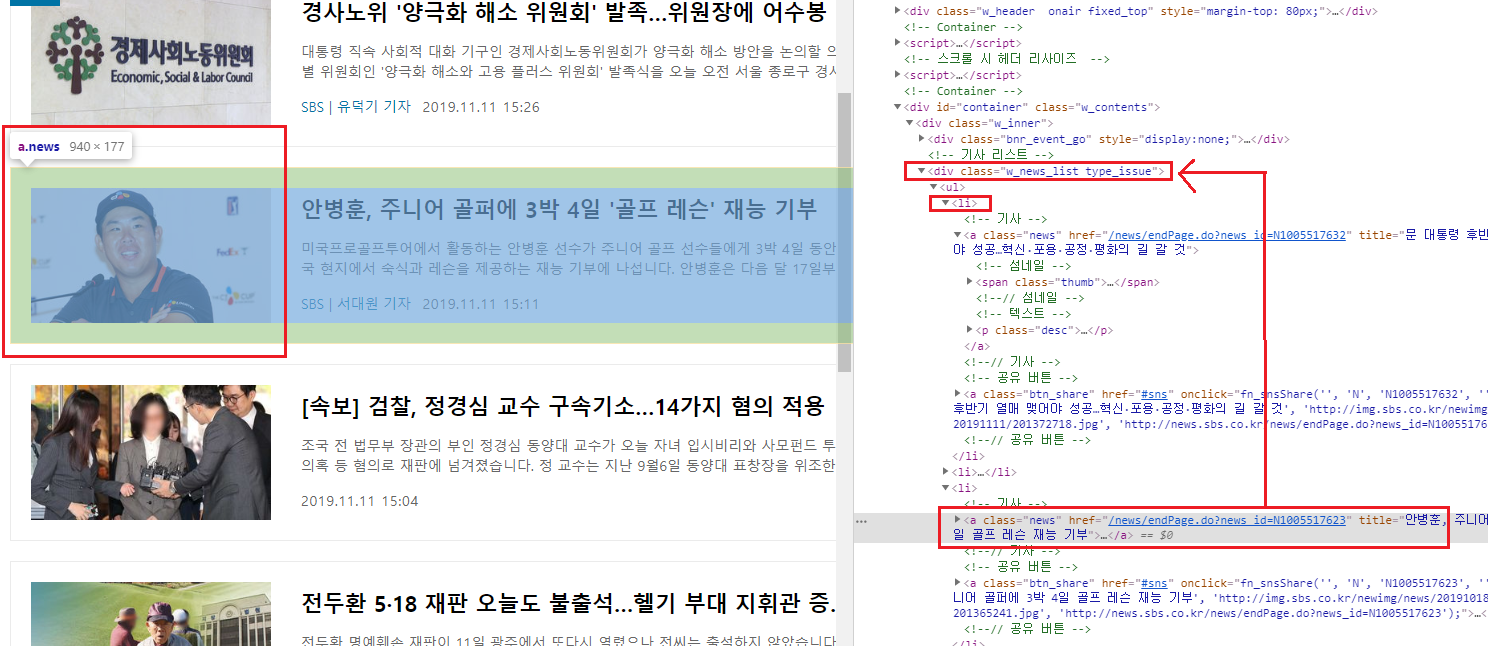Expand the second script node
The image size is (1488, 646).
pyautogui.click(x=897, y=75)
